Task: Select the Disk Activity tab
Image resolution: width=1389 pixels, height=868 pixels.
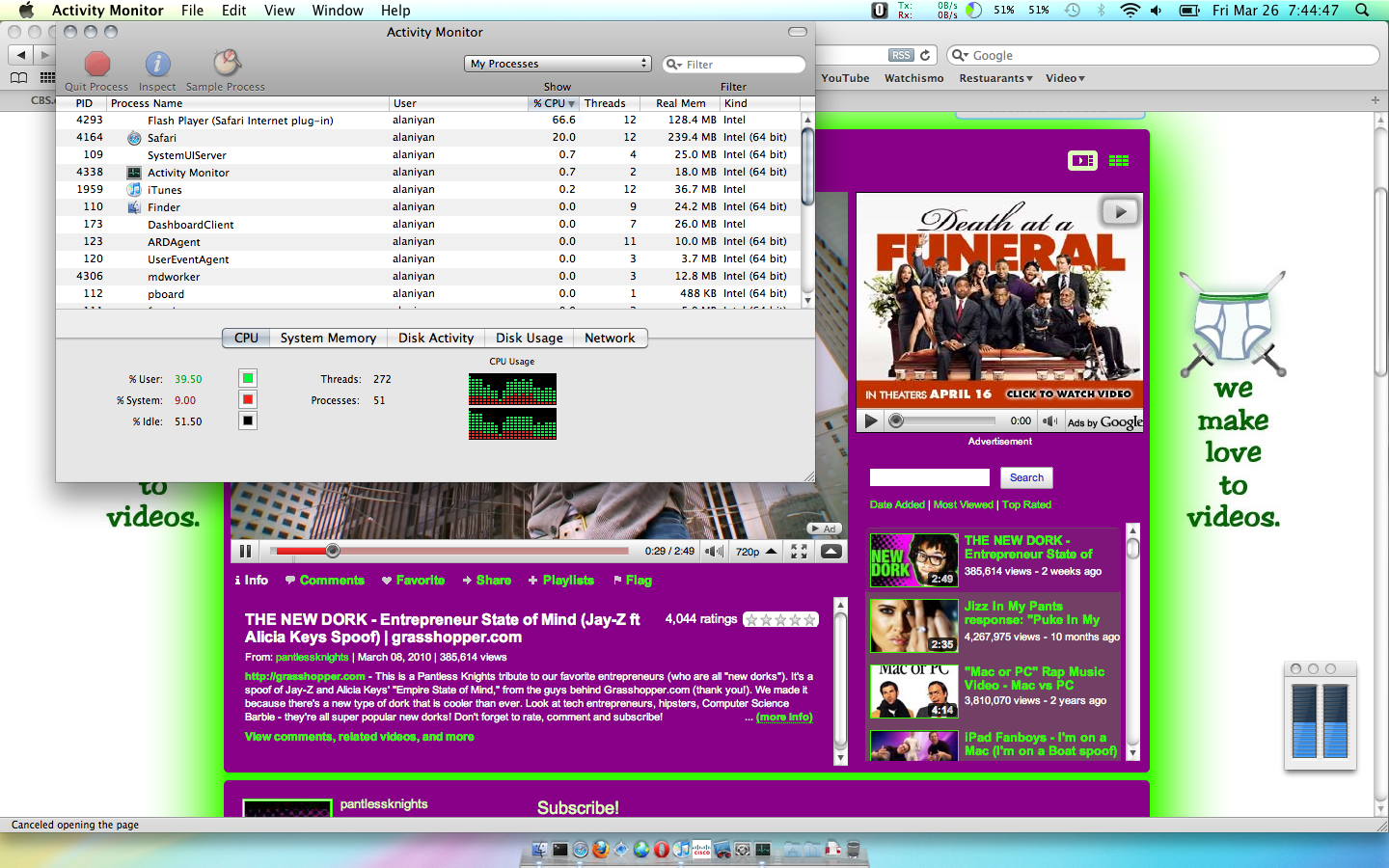Action: (x=436, y=339)
